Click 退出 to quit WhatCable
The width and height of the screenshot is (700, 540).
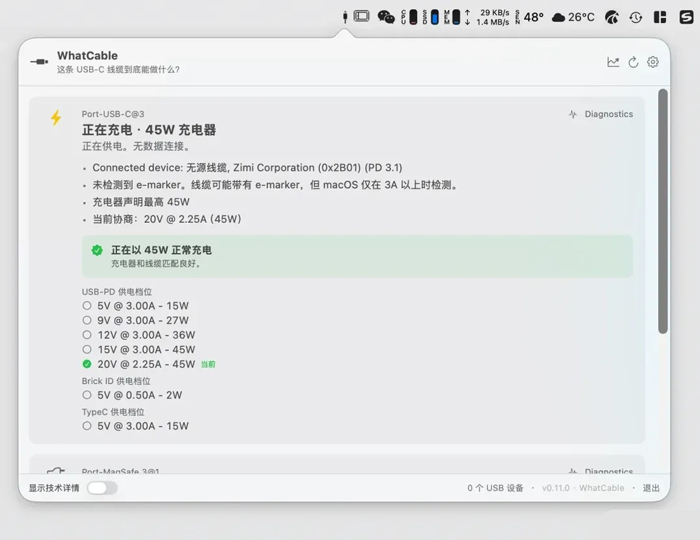click(651, 488)
